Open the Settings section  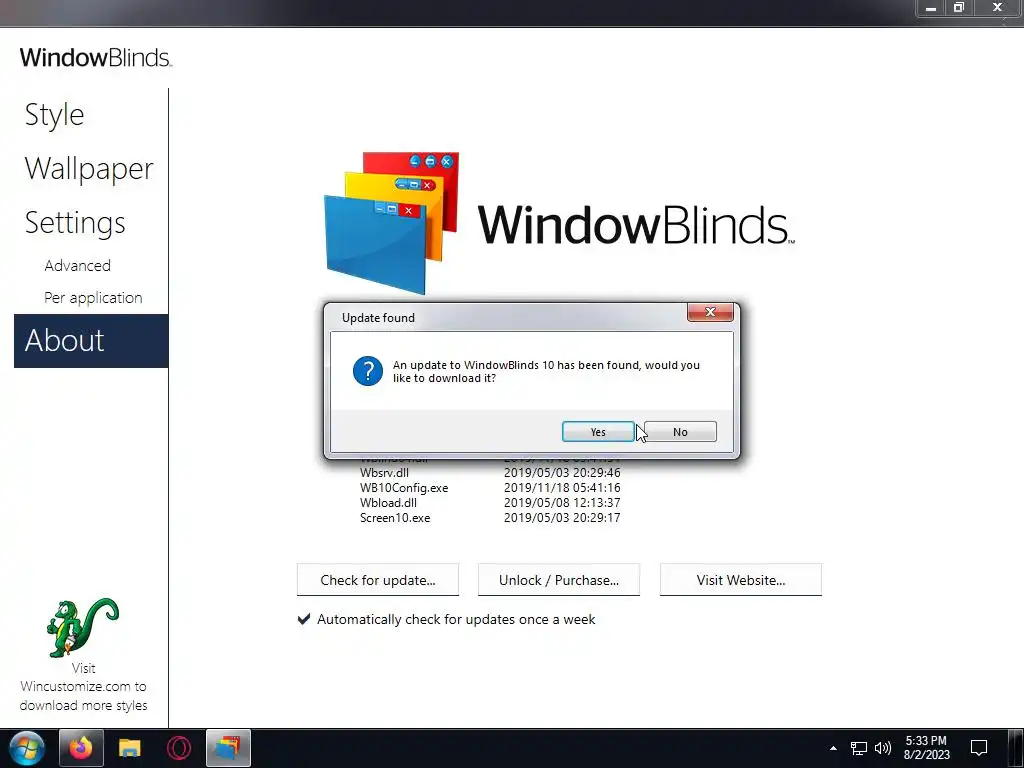(75, 223)
